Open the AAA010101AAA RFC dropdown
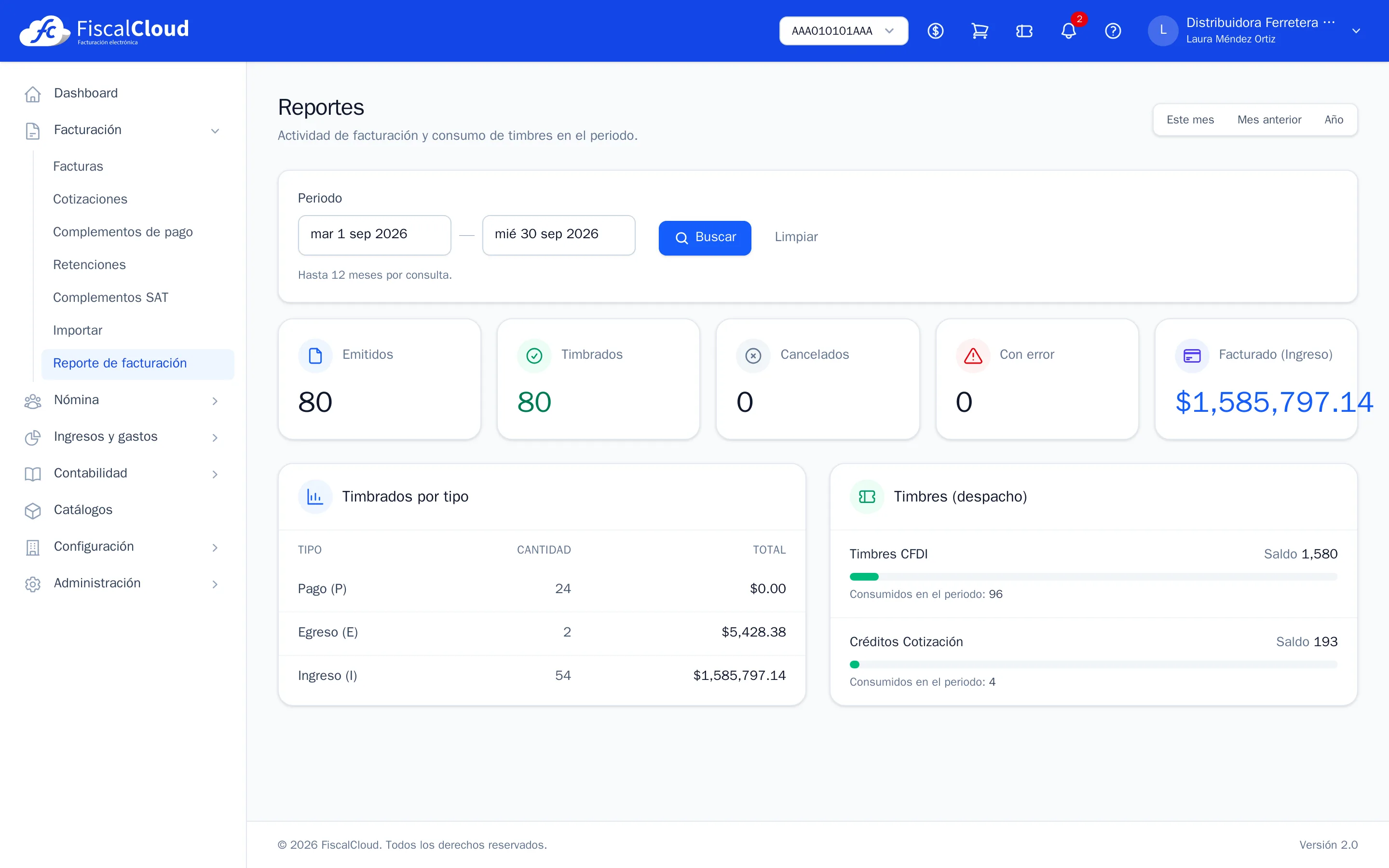The height and width of the screenshot is (868, 1389). coord(843,31)
